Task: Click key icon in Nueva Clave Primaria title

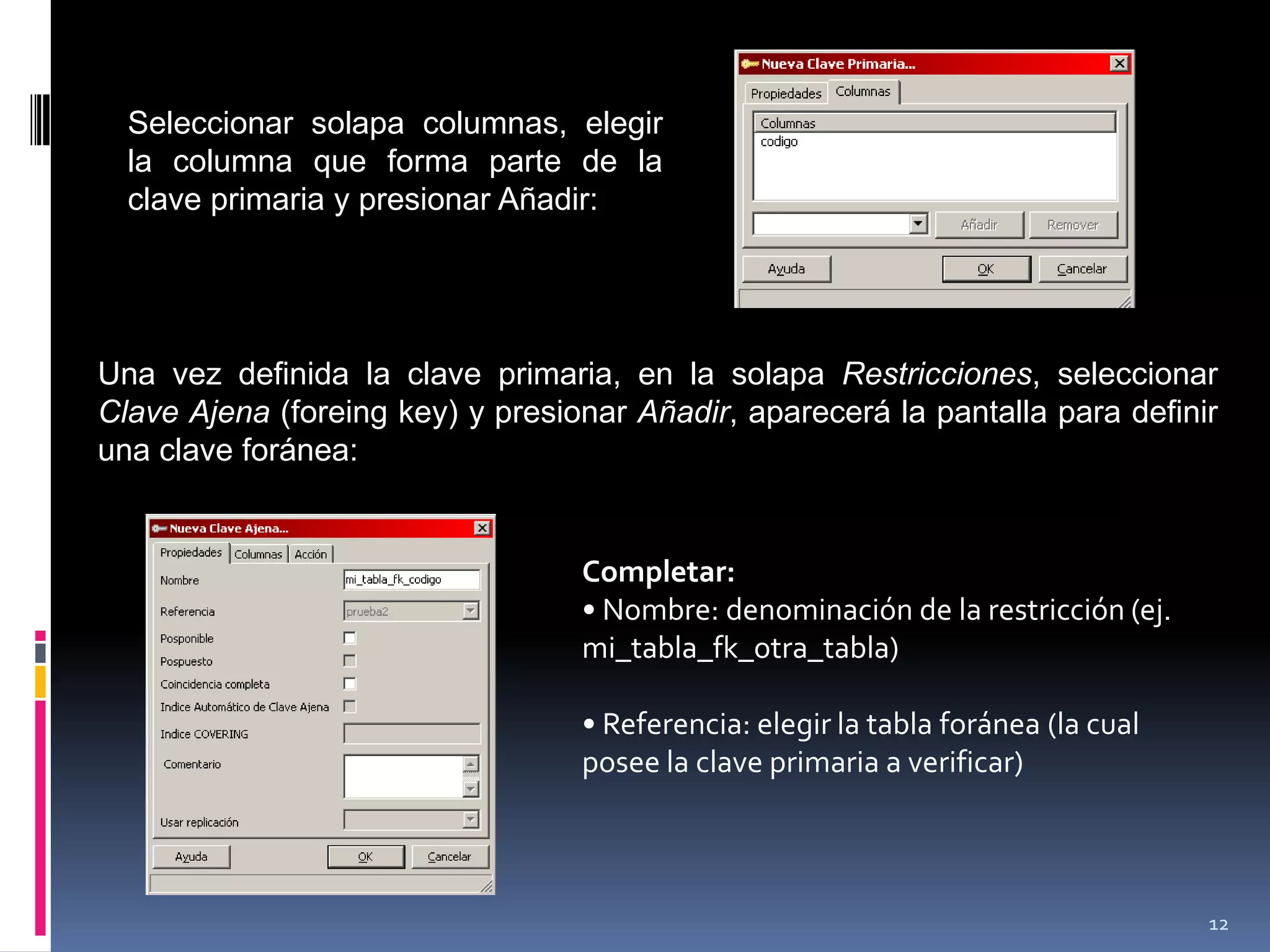Action: pos(750,64)
